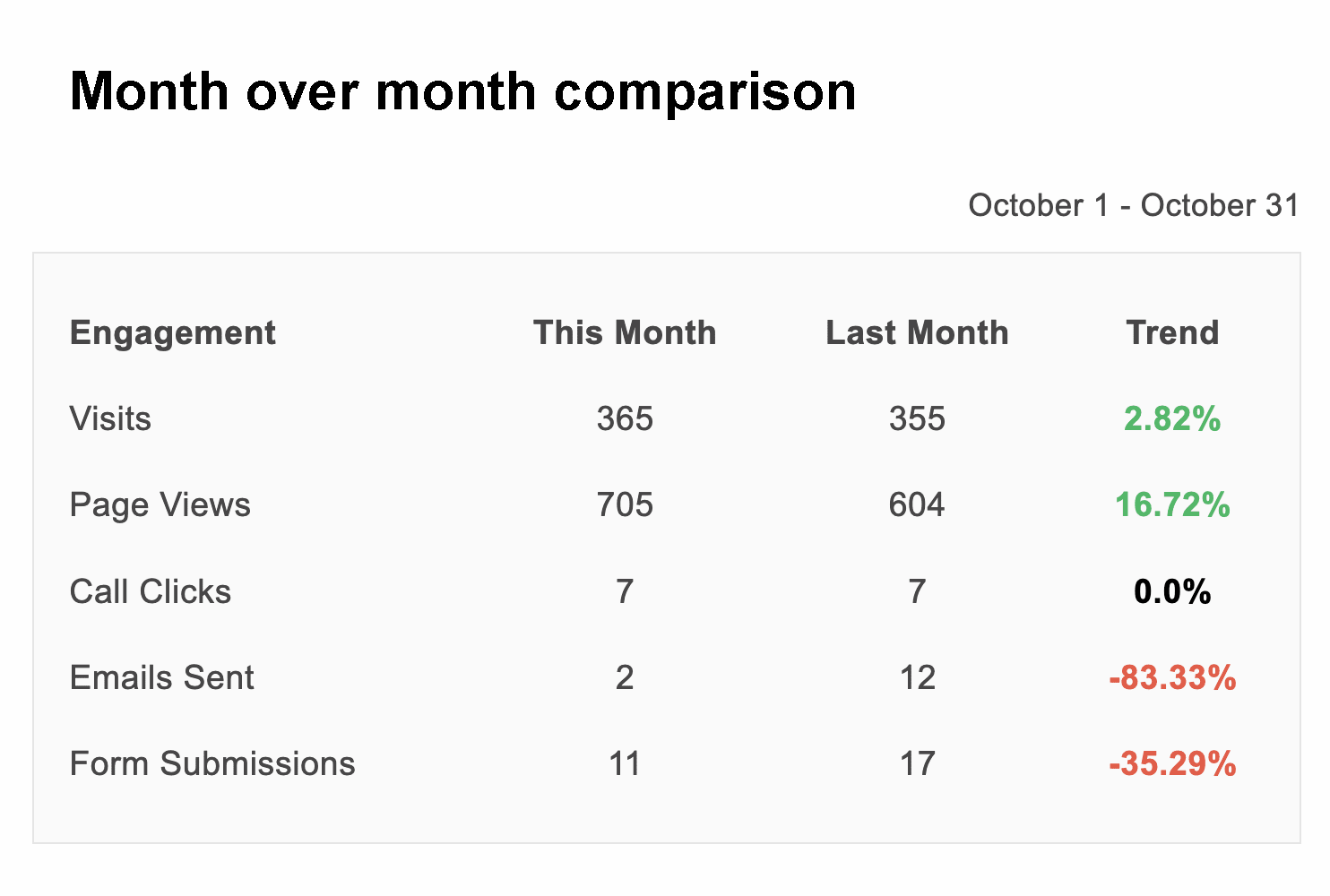This screenshot has width=1330, height=896.
Task: Click the Trend column header
Action: coord(1172,332)
